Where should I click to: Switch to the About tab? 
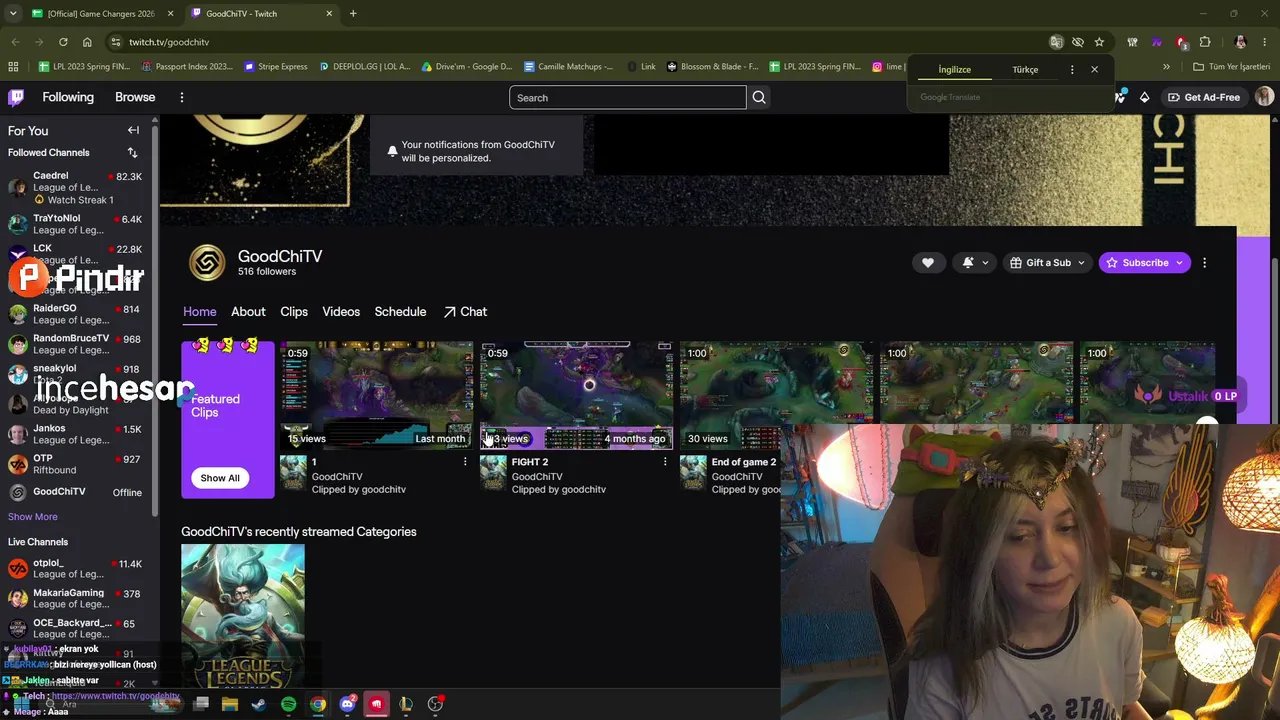coord(248,311)
